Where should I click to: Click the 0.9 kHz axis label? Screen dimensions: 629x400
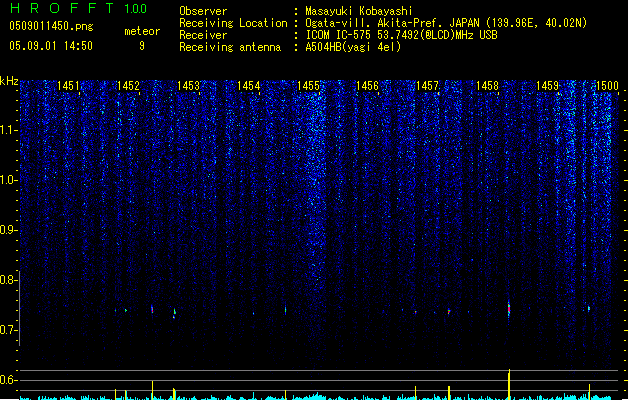pyautogui.click(x=9, y=230)
